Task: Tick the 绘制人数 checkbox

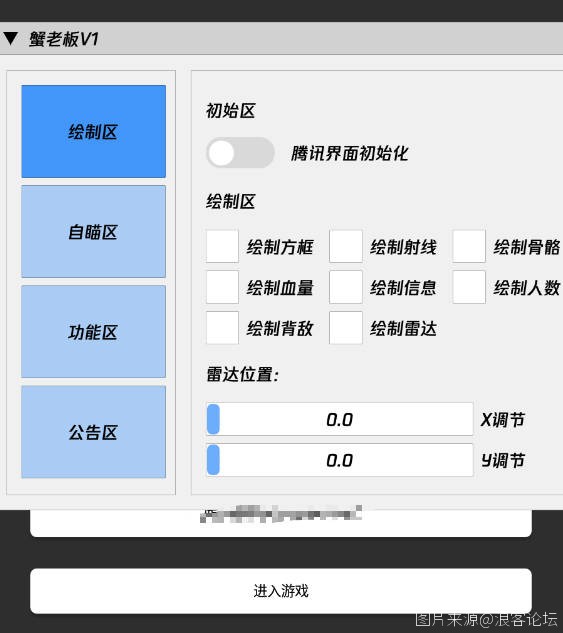Action: [469, 287]
